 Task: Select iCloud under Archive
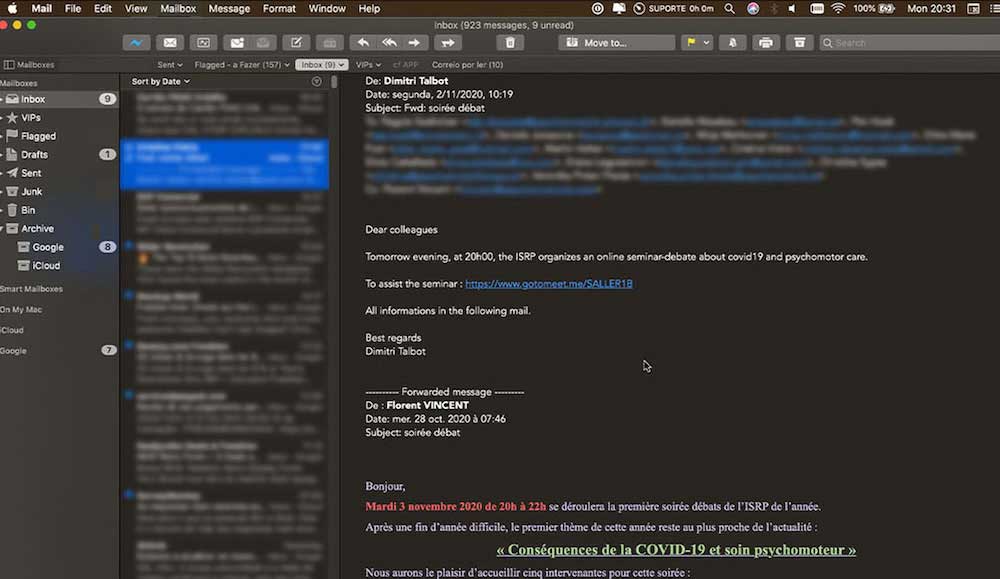59,265
